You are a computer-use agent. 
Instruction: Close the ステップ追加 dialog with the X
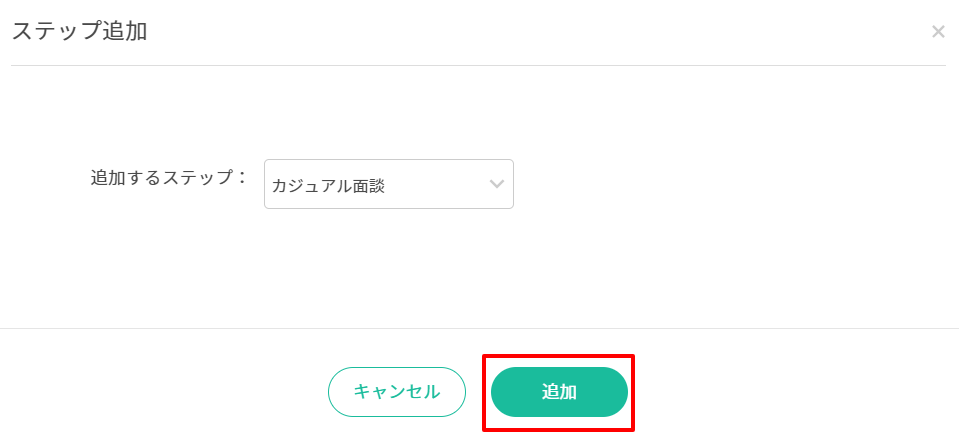tap(937, 32)
